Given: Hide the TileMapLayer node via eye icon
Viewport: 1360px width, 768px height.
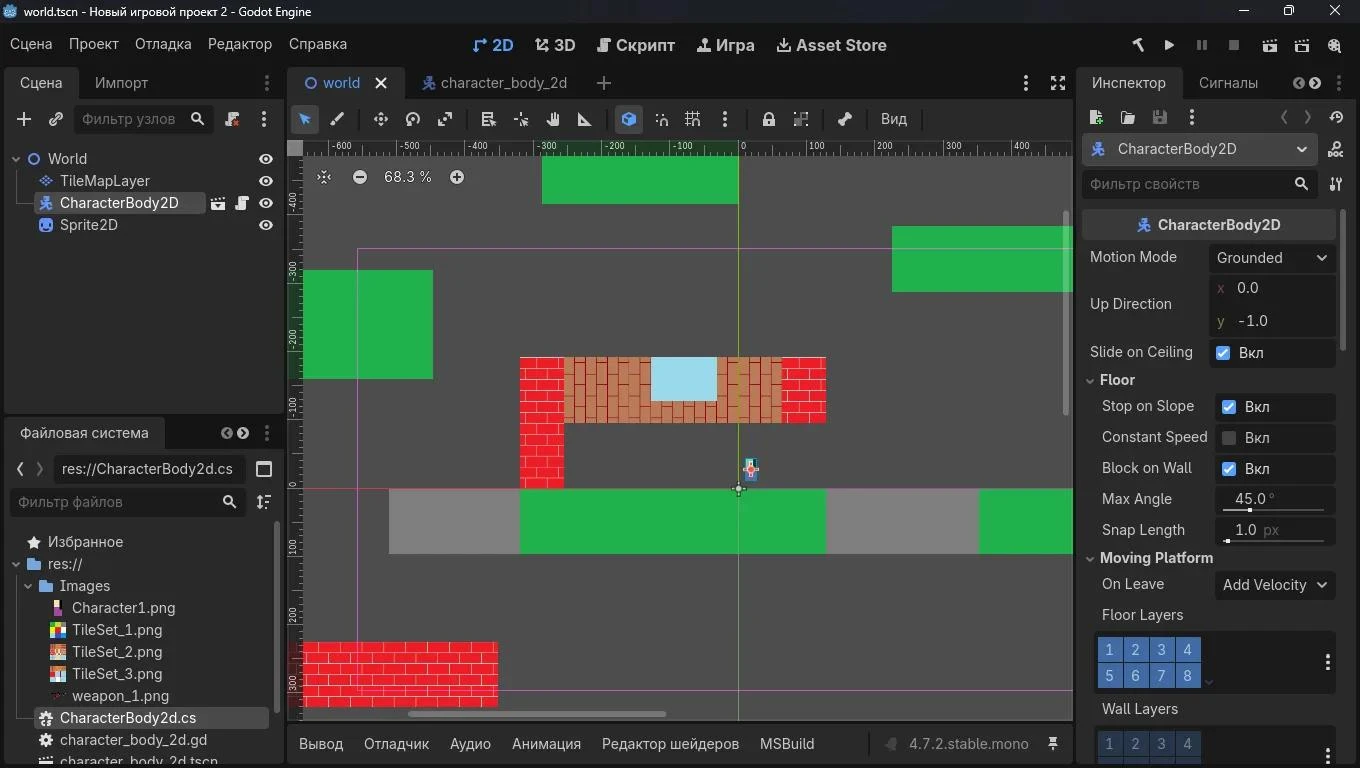Looking at the screenshot, I should (x=266, y=181).
